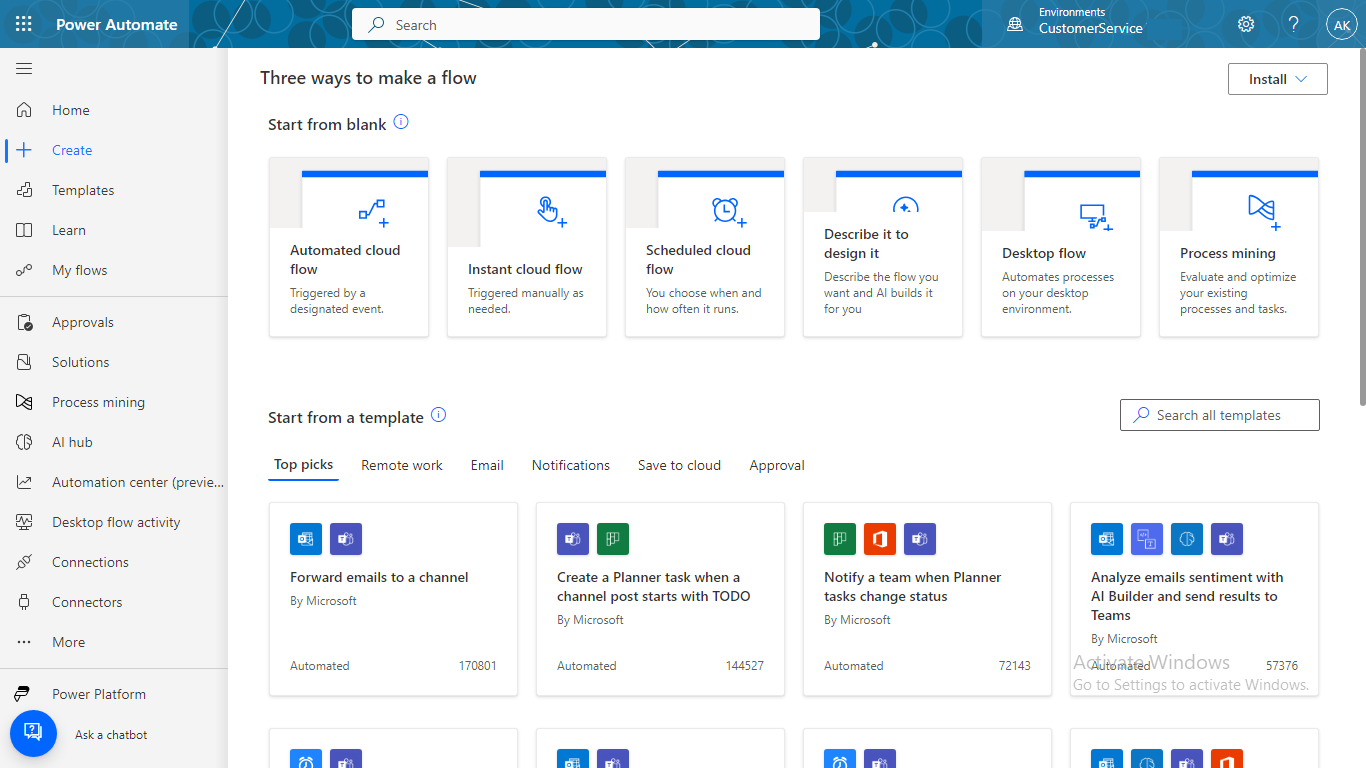Select the Automated cloud flow card
1366x768 pixels.
click(348, 247)
